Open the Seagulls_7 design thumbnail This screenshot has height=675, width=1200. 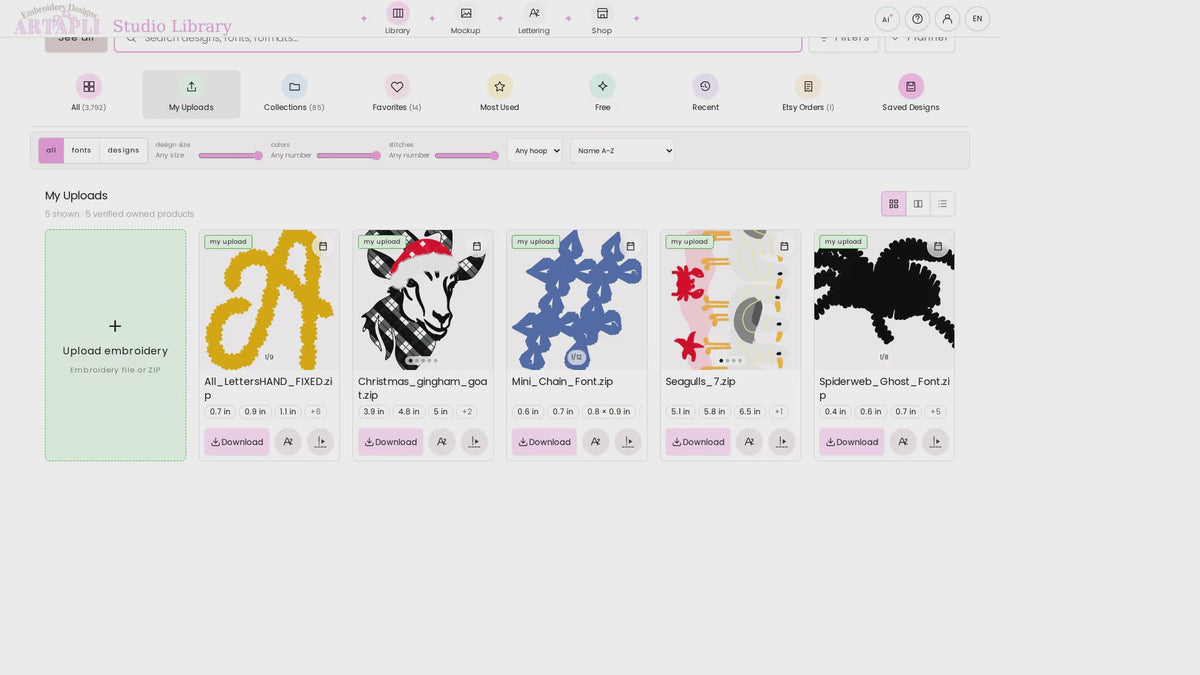pos(730,300)
